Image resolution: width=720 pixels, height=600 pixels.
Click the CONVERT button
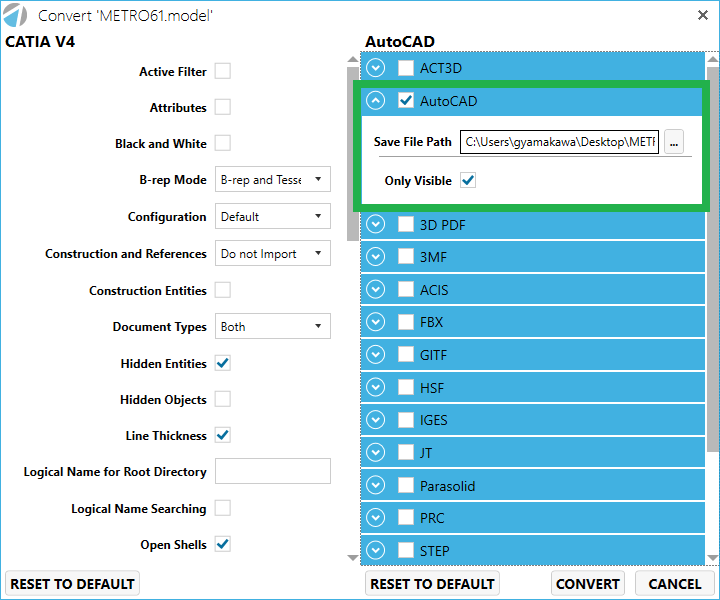point(588,583)
